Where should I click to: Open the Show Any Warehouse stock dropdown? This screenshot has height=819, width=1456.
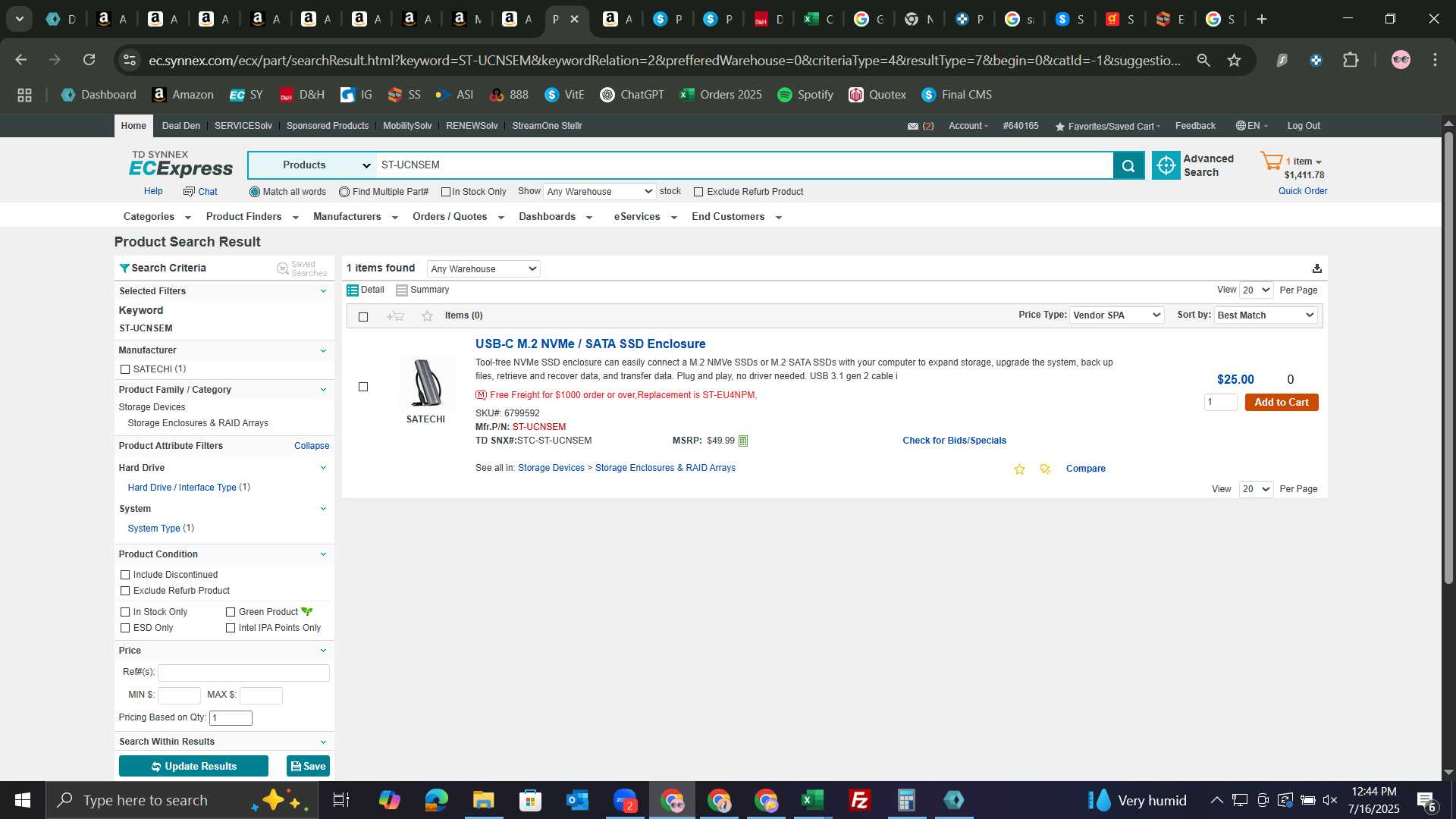(599, 192)
